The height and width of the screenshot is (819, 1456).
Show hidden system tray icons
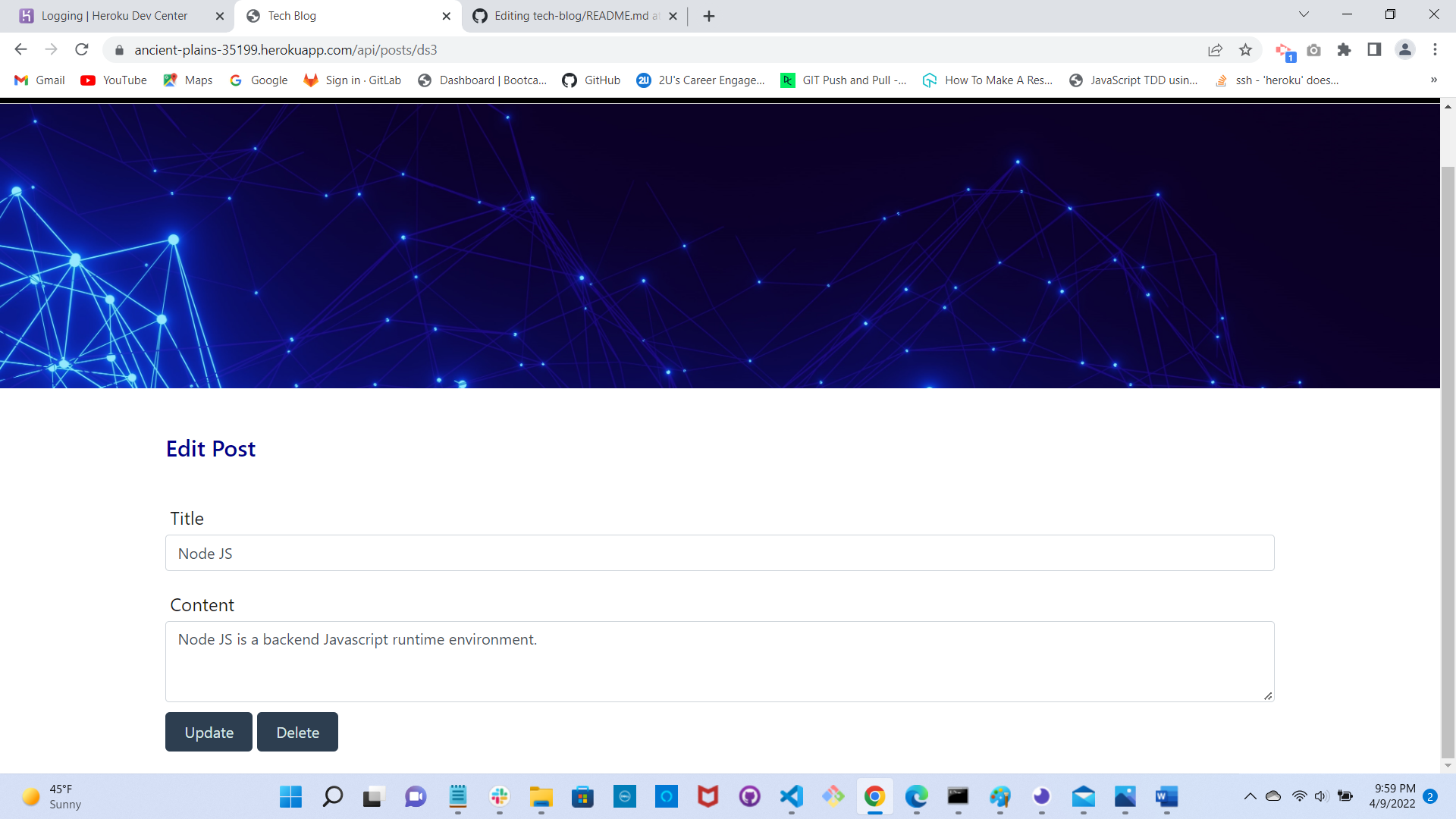[x=1250, y=796]
